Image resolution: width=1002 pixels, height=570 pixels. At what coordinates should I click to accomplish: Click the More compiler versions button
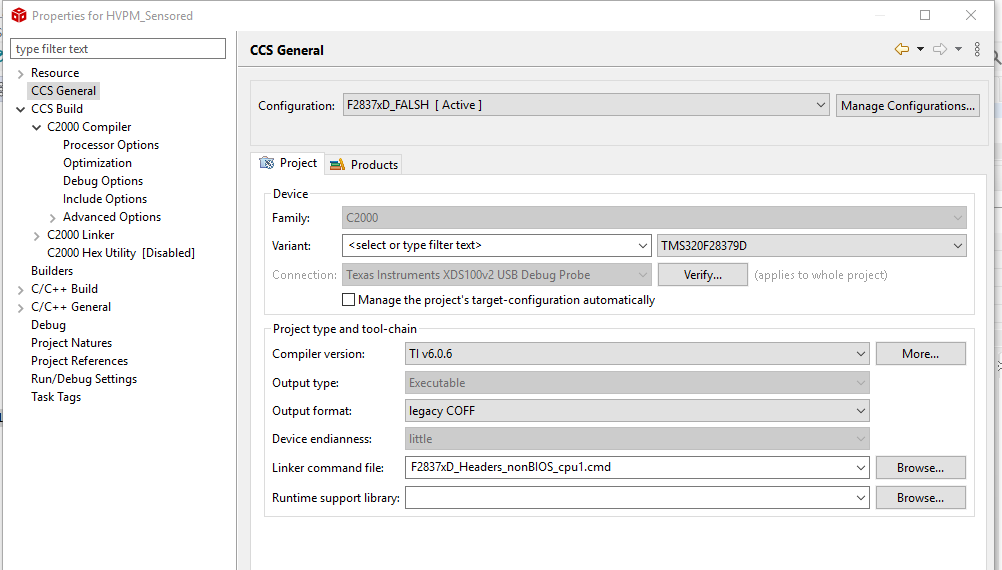(920, 353)
